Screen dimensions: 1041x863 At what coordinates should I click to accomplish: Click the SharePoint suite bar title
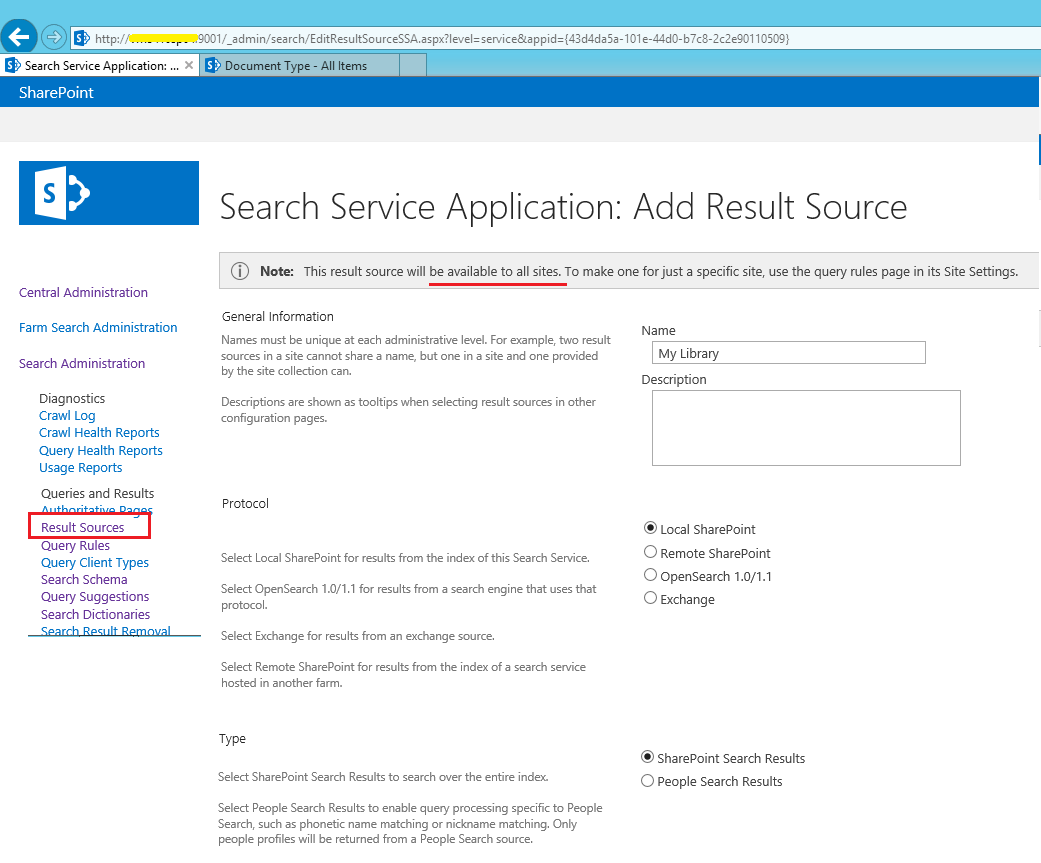(56, 92)
